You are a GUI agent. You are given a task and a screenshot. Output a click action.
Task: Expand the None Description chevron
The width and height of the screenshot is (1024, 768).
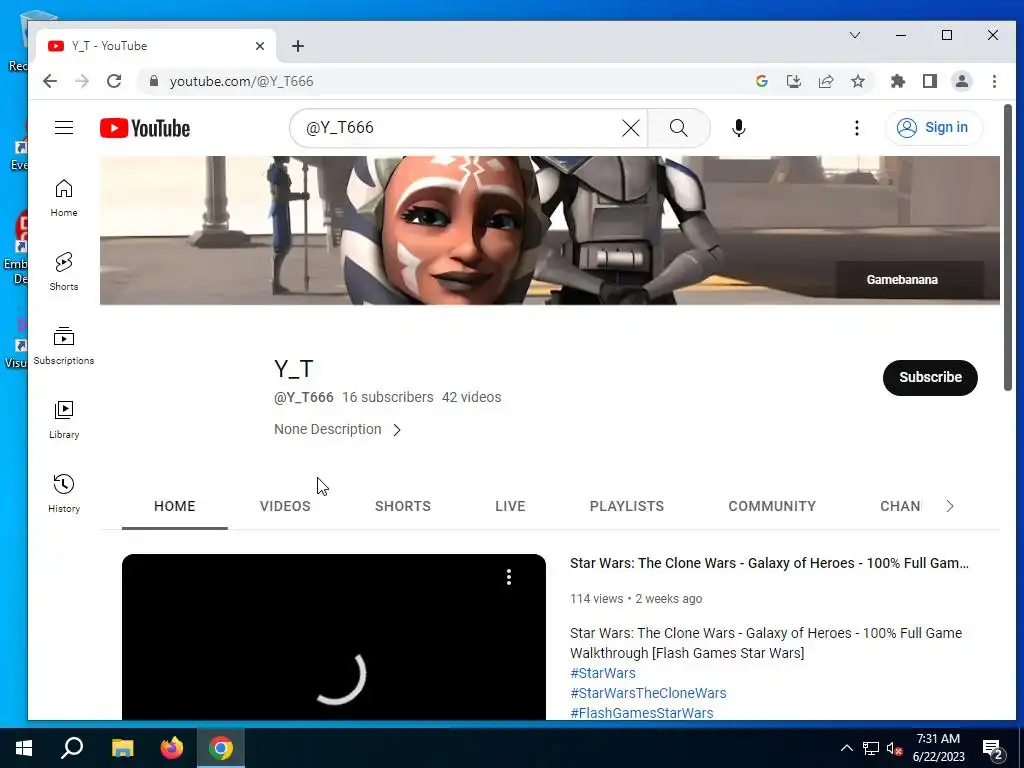397,430
